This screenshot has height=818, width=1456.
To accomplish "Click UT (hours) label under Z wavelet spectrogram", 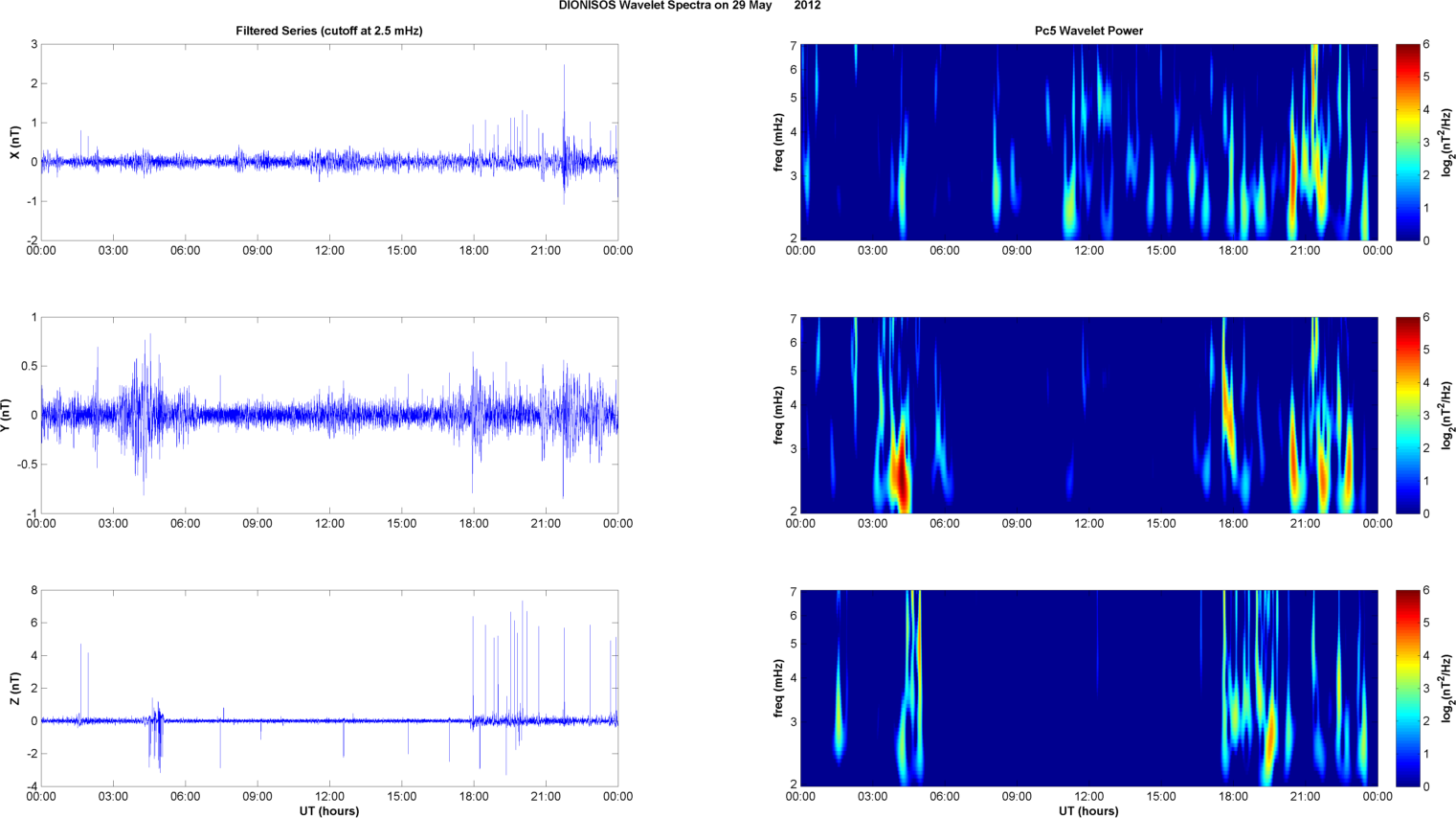I will pyautogui.click(x=1088, y=811).
